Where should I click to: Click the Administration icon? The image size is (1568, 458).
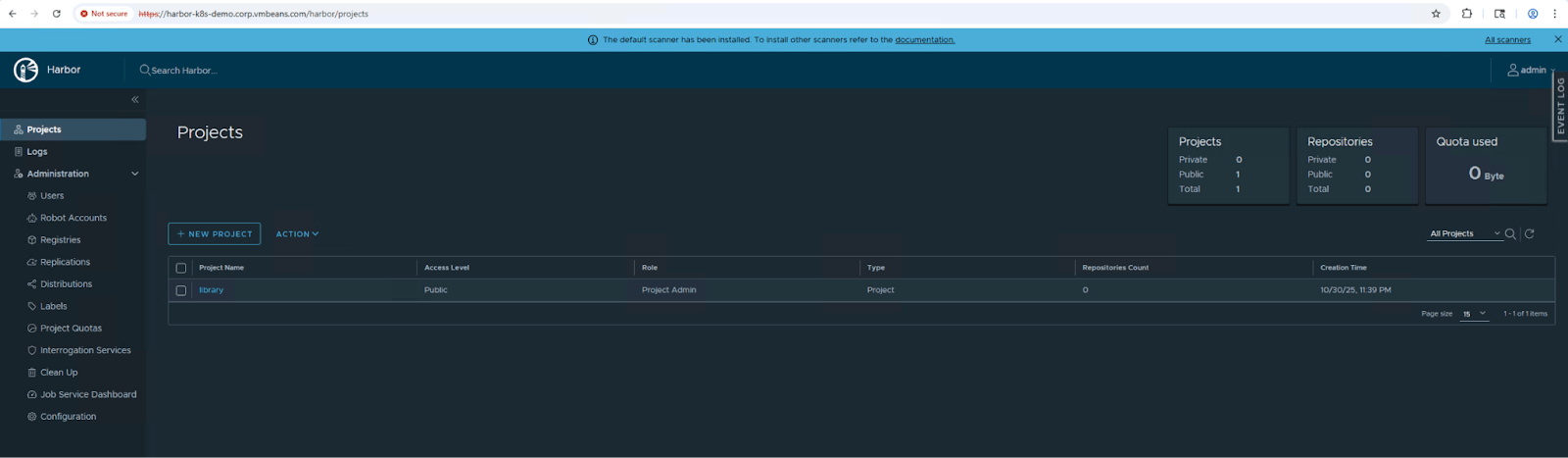[x=19, y=174]
